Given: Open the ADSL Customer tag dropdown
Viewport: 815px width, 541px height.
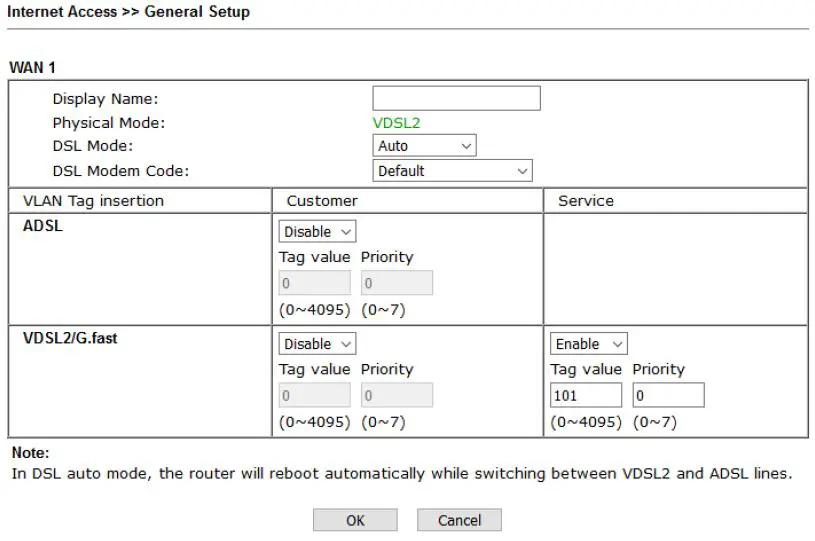Looking at the screenshot, I should pos(317,232).
